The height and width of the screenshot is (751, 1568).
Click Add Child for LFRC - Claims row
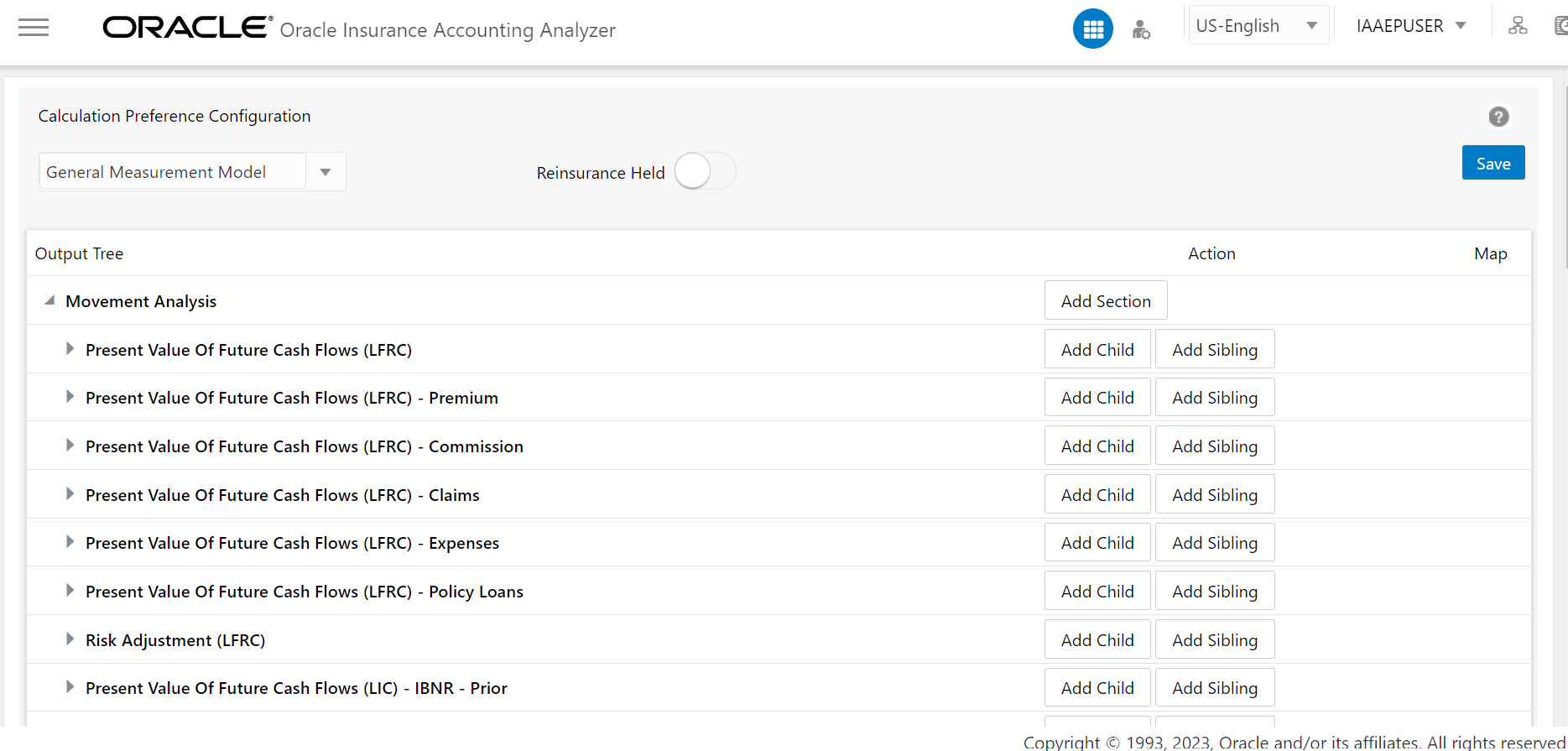pos(1097,495)
